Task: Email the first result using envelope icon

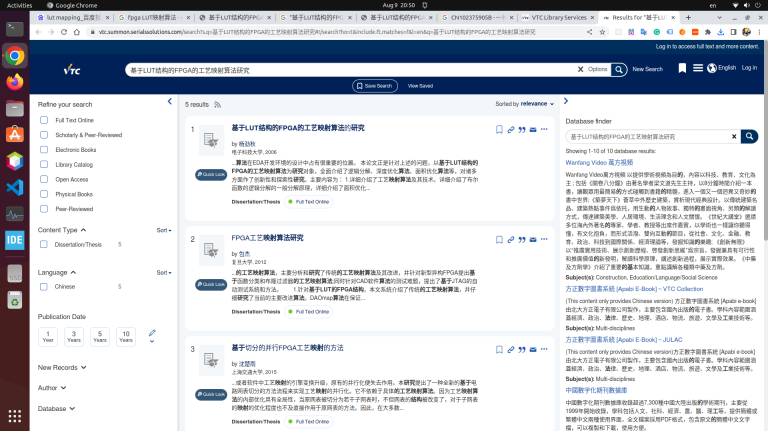Action: [533, 130]
